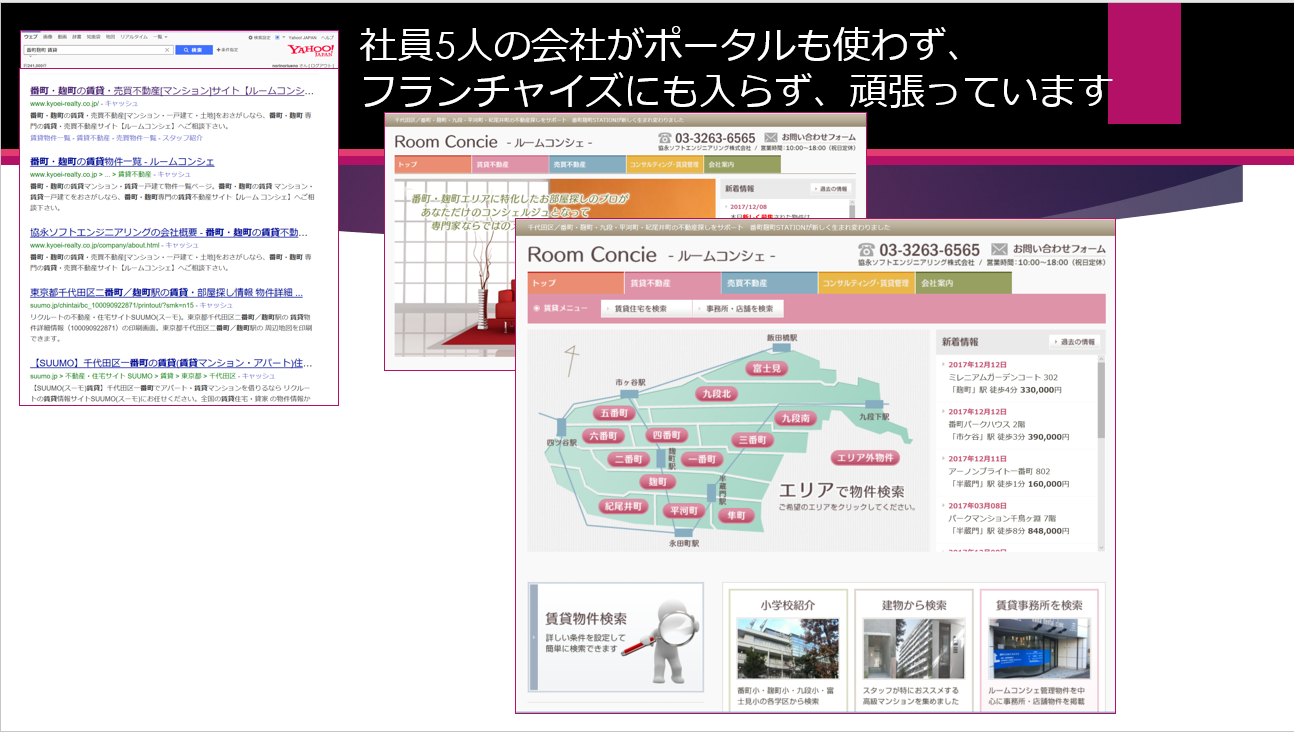Click the Room Concie logo on back page

click(446, 142)
